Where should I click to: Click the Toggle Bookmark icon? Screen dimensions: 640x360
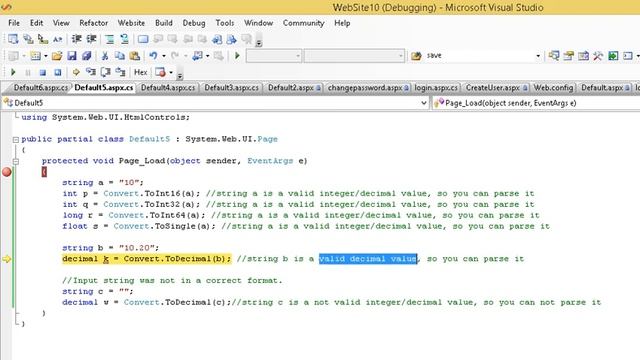(x=143, y=39)
